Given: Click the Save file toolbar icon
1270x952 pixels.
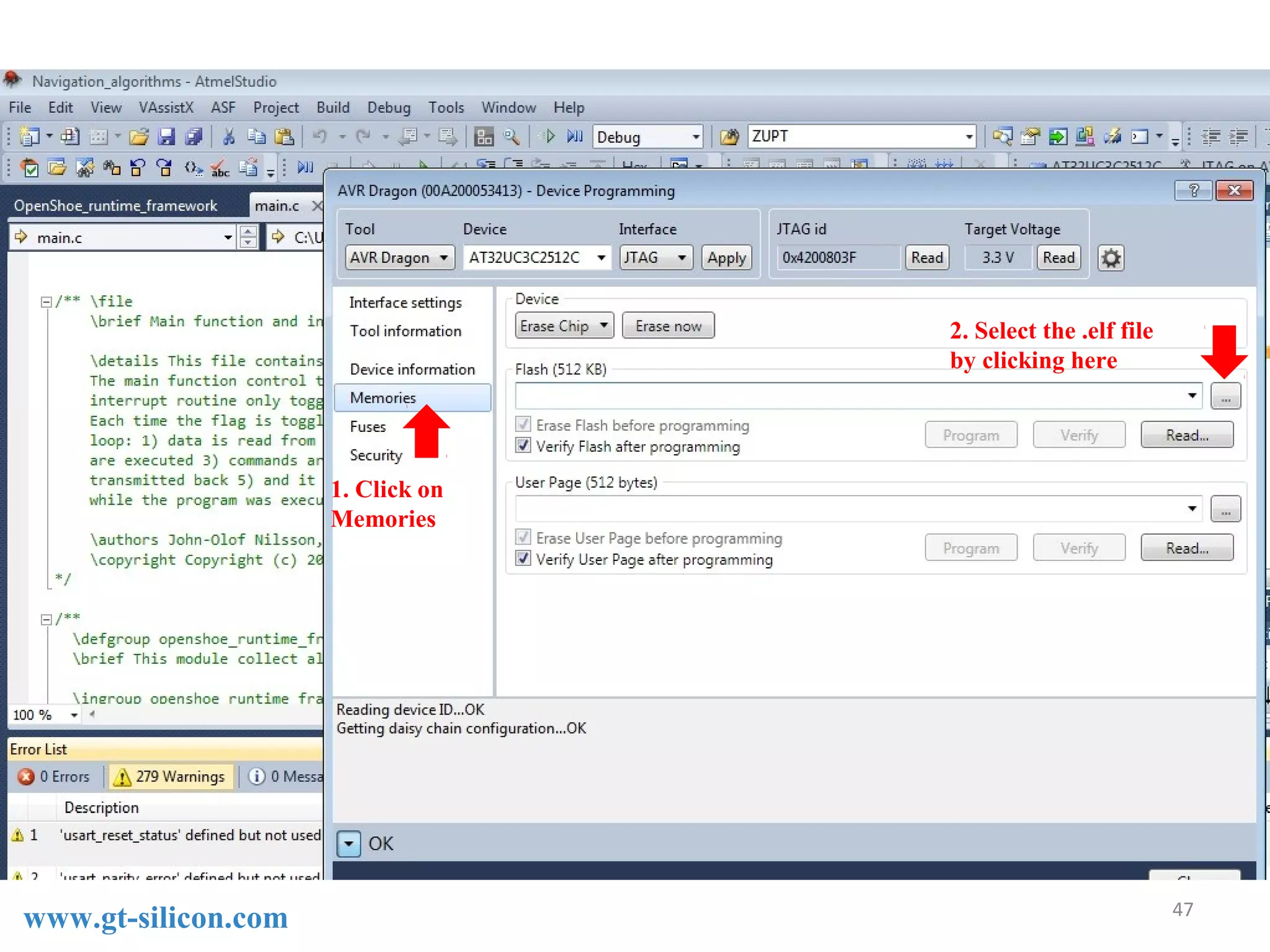Looking at the screenshot, I should (166, 136).
